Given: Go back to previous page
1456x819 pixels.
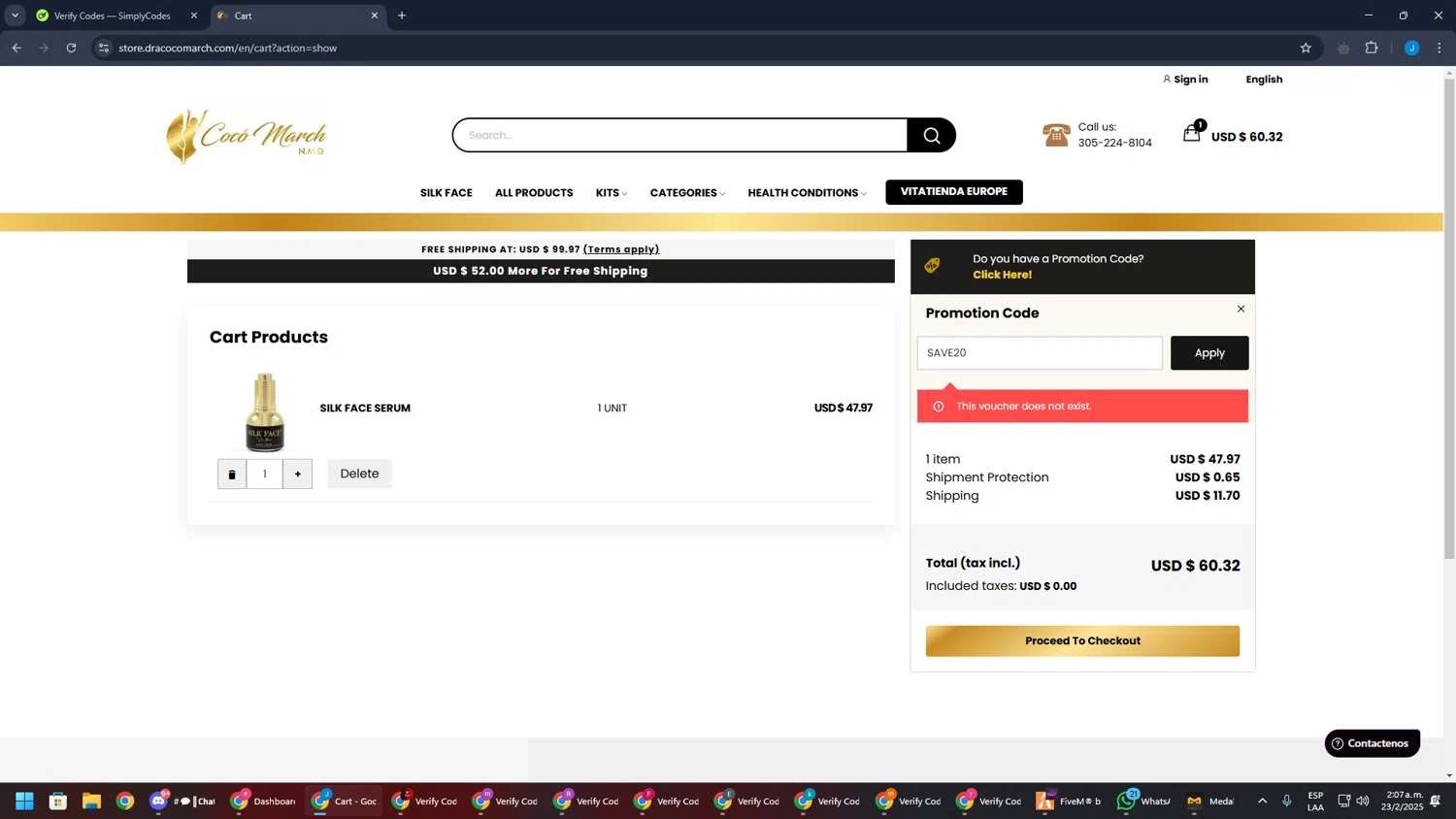Looking at the screenshot, I should pos(17,48).
